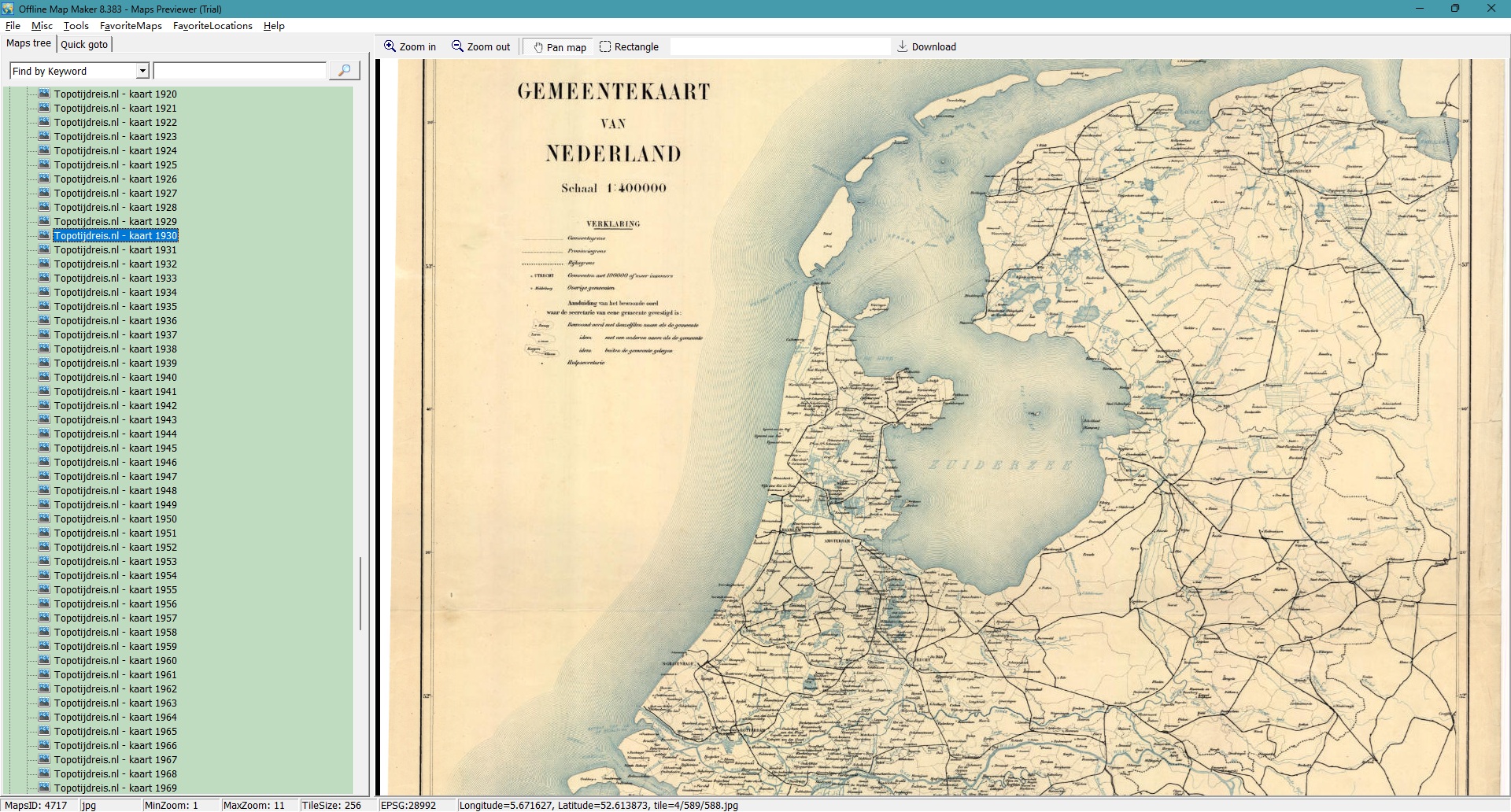This screenshot has width=1511, height=812.
Task: Open the Tools menu
Action: [x=76, y=26]
